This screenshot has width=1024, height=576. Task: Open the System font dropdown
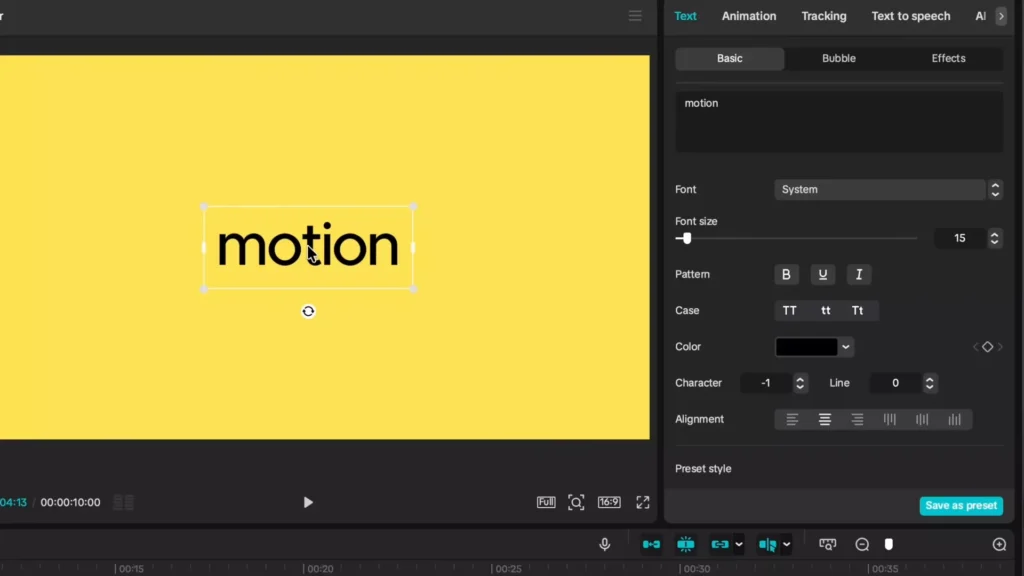point(880,189)
